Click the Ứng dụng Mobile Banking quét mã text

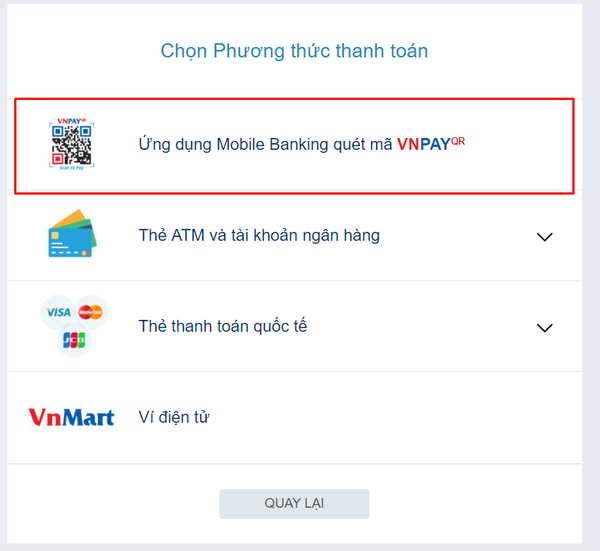pos(266,145)
